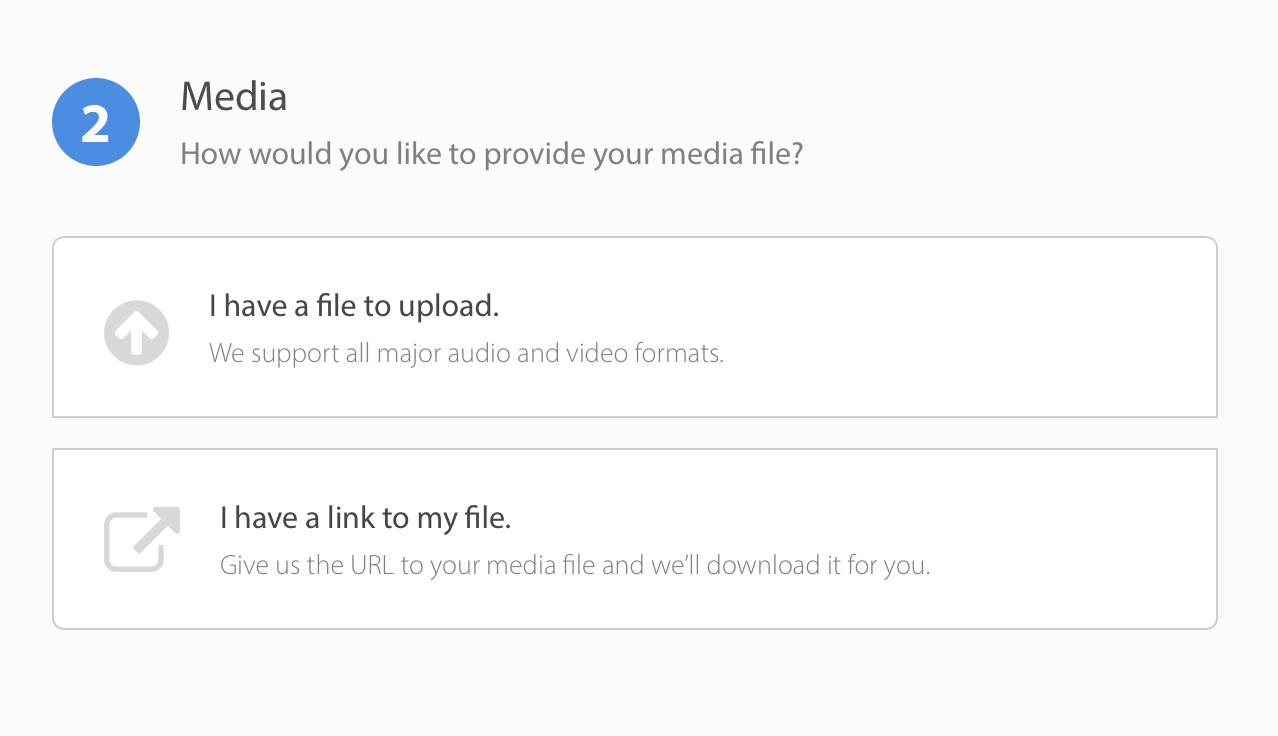The width and height of the screenshot is (1278, 736).
Task: Choose "I have a file to upload."
Action: 354,306
